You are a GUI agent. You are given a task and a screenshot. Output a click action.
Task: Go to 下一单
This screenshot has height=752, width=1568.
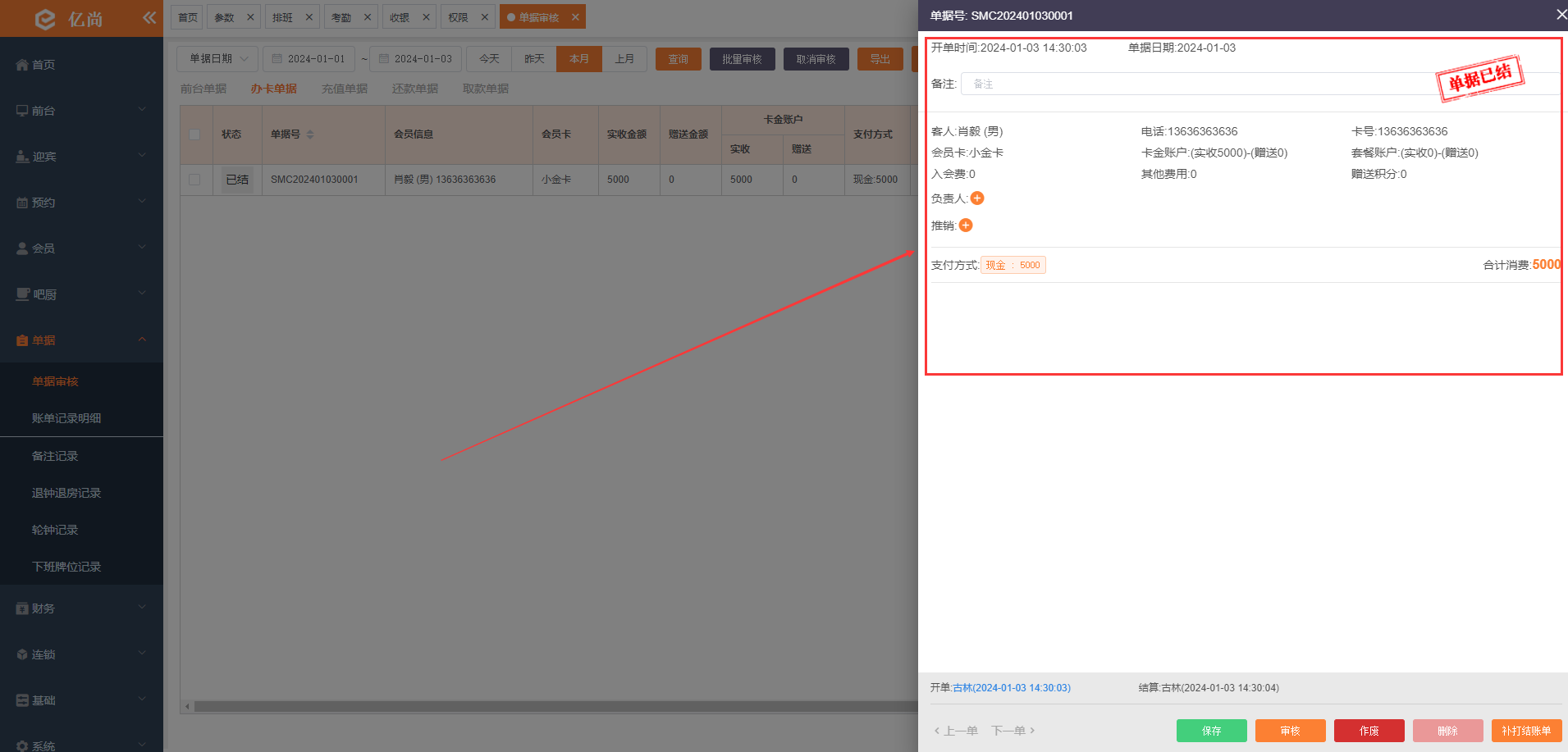coord(1013,731)
